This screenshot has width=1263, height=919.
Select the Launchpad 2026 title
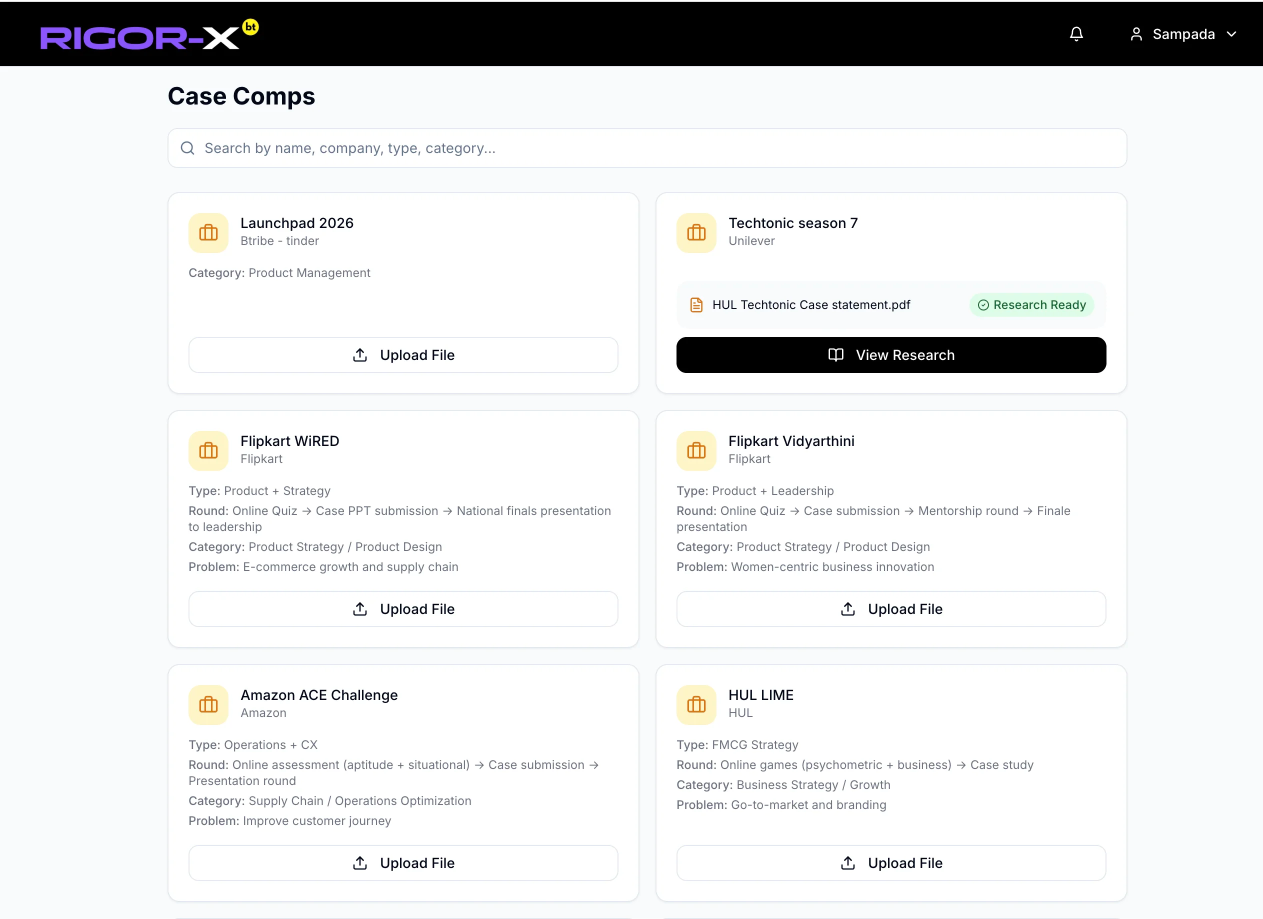click(x=297, y=223)
